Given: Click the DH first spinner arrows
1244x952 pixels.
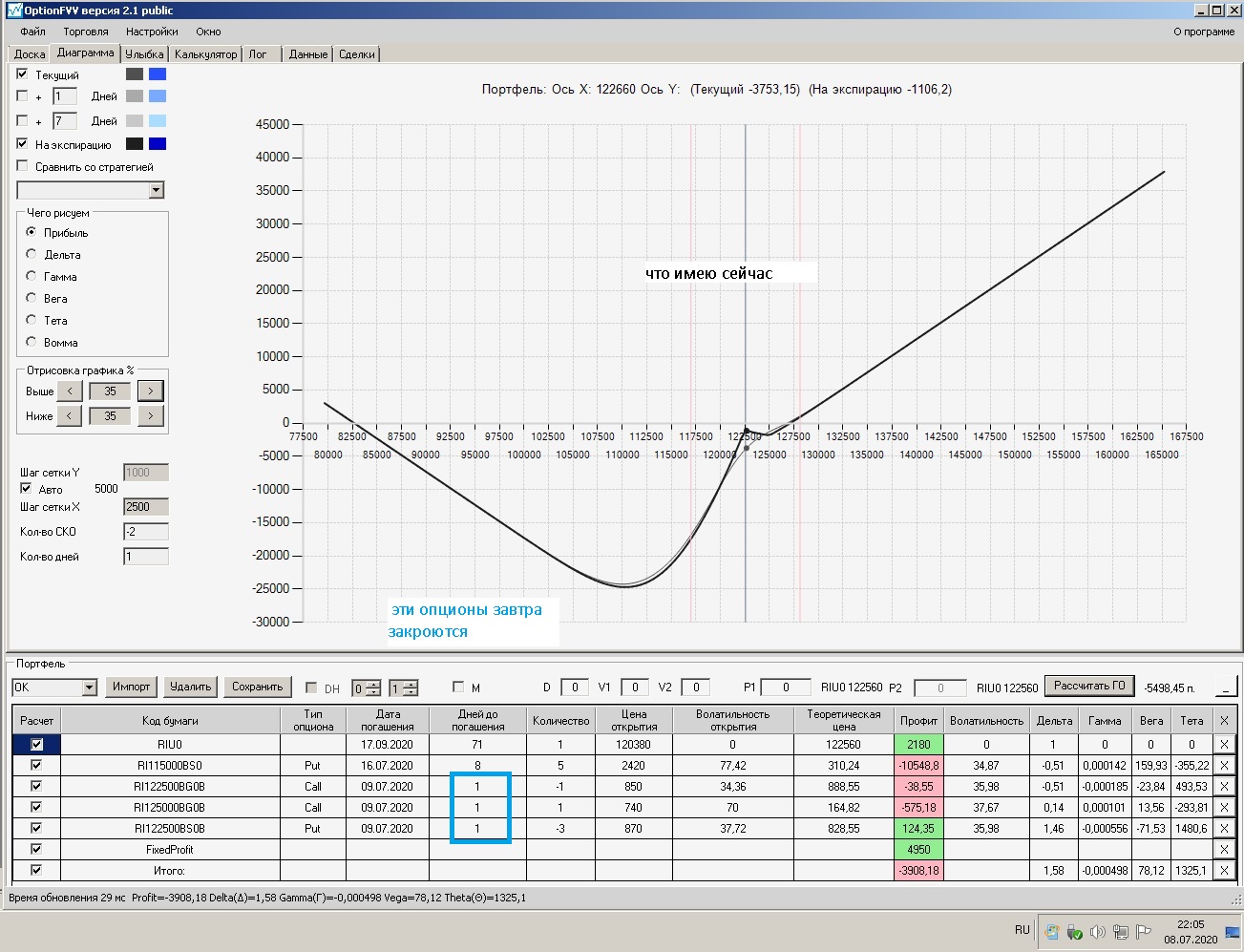Looking at the screenshot, I should click(x=373, y=688).
